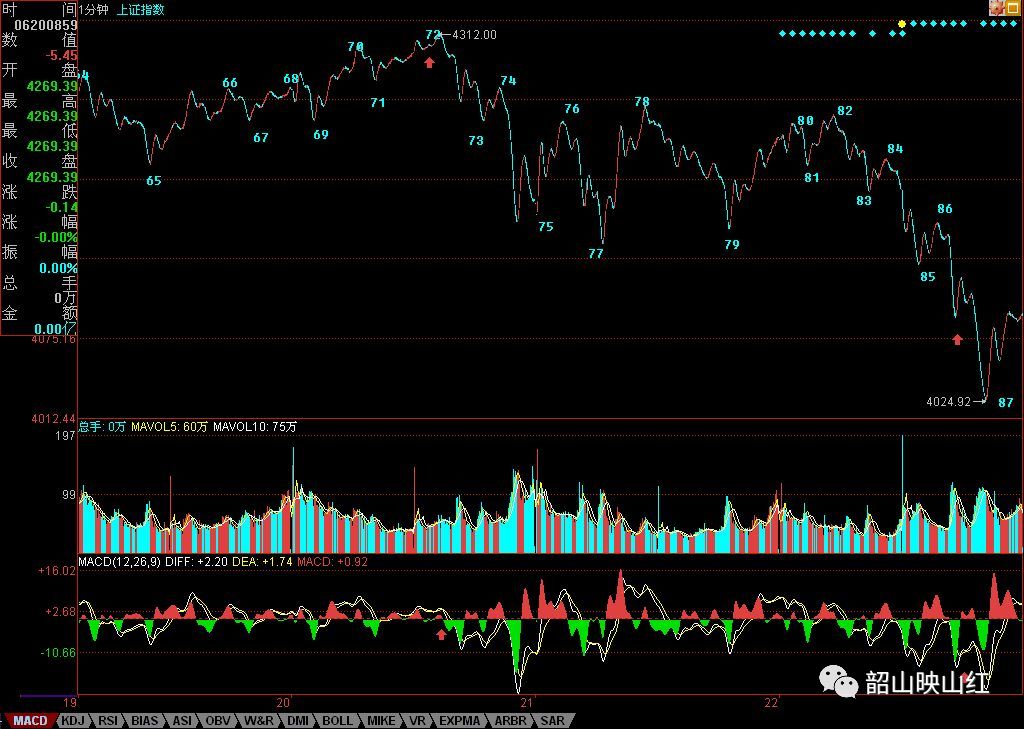Click the MAVOL5: 60万 volume label
This screenshot has width=1024, height=729.
[x=169, y=427]
